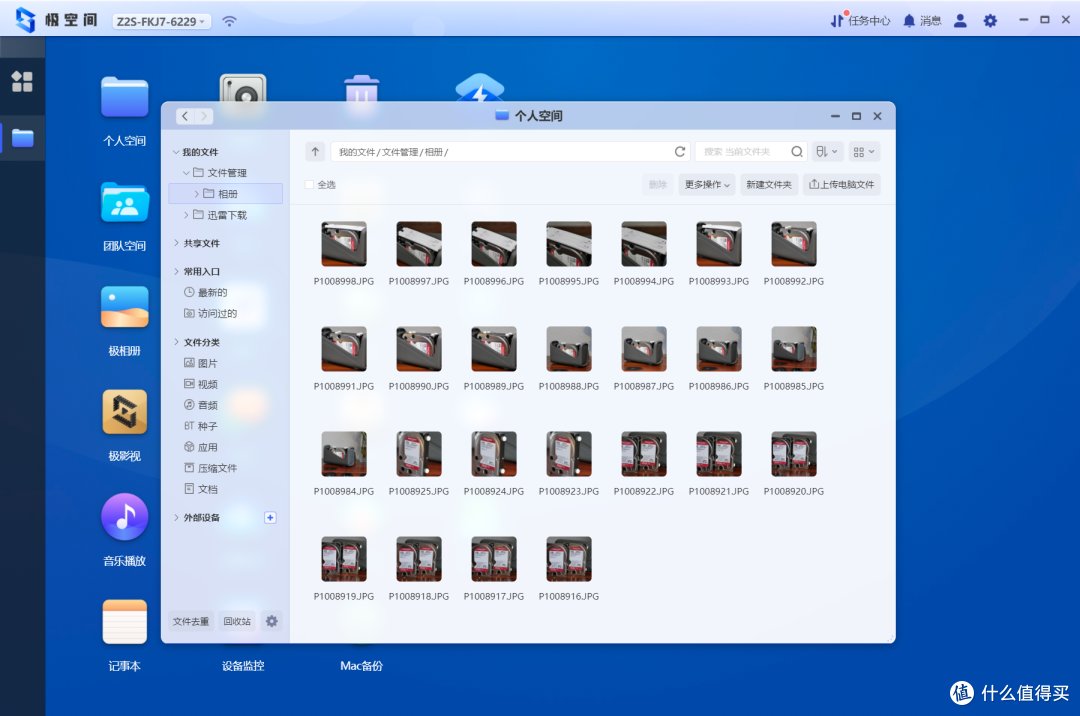This screenshot has height=716, width=1080.
Task: Filter by 压缩文件 category
Action: [210, 468]
